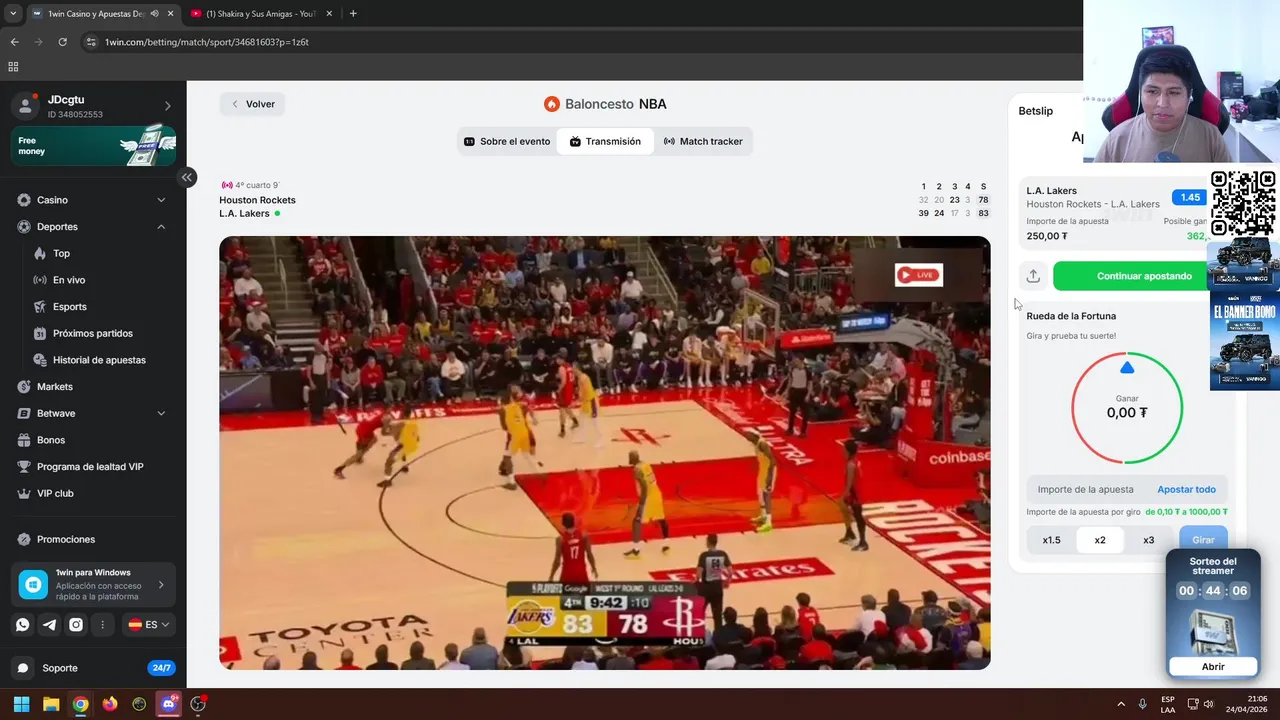Select the x3 multiplier option
1280x720 pixels.
tap(1148, 540)
